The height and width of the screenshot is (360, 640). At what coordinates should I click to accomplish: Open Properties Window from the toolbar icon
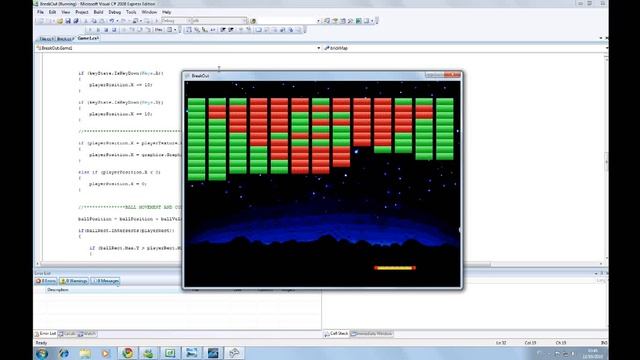pos(335,21)
